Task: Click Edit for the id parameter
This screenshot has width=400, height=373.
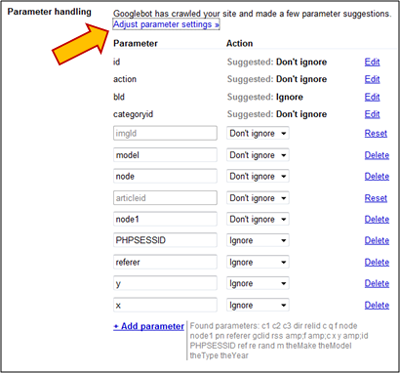Action: (x=372, y=62)
